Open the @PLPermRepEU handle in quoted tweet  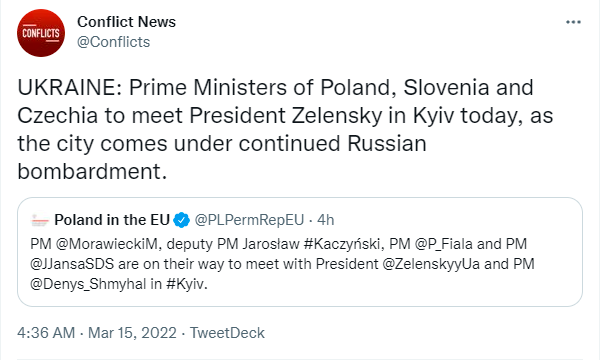tap(249, 220)
